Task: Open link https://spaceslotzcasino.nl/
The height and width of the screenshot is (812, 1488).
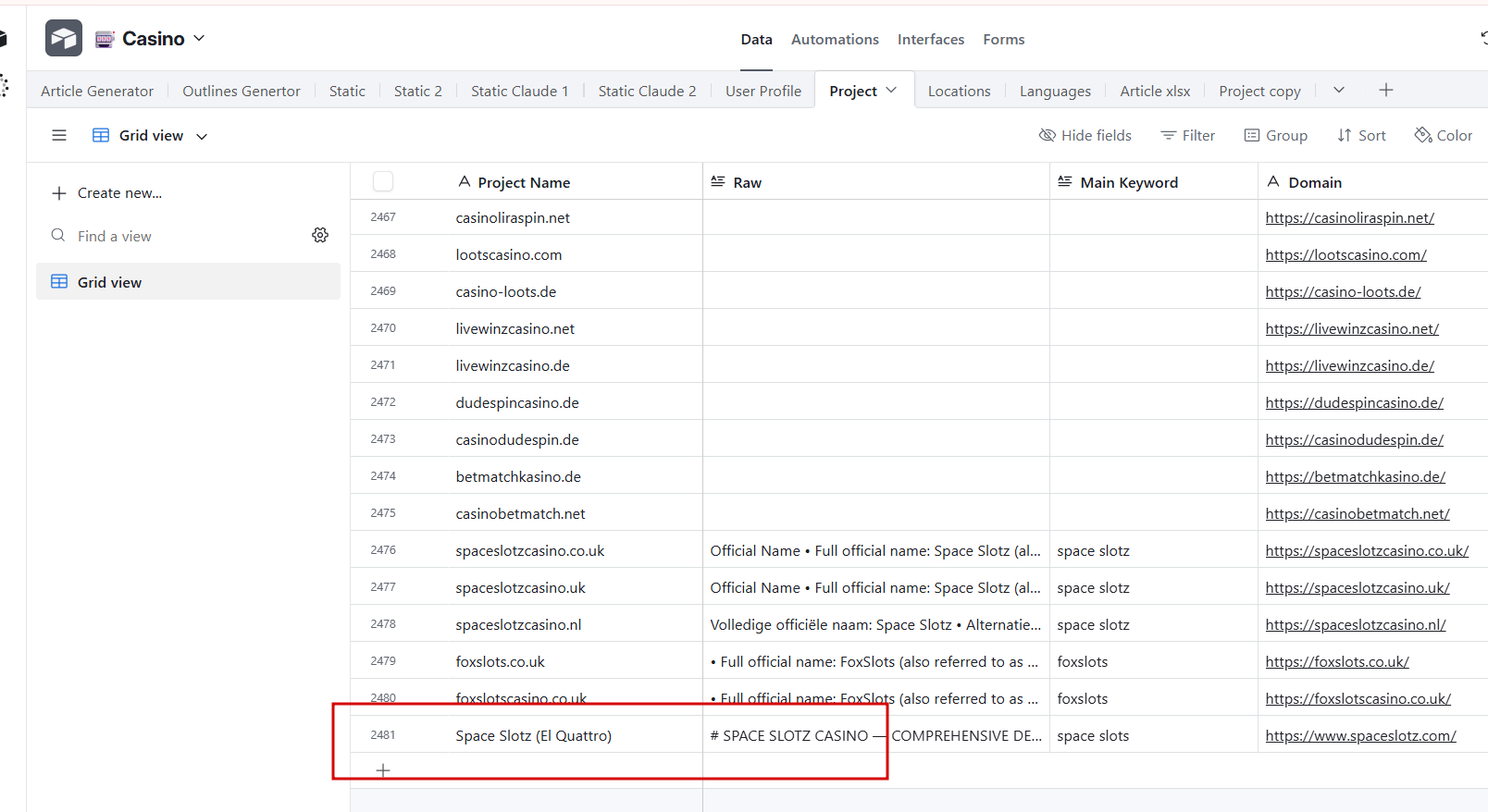Action: (x=1356, y=624)
